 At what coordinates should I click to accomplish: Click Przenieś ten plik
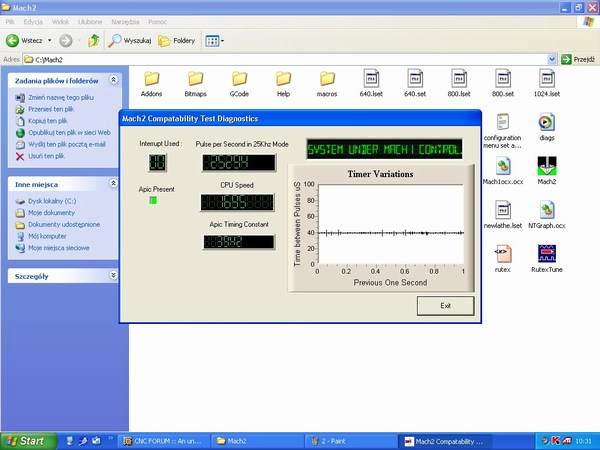pos(51,109)
